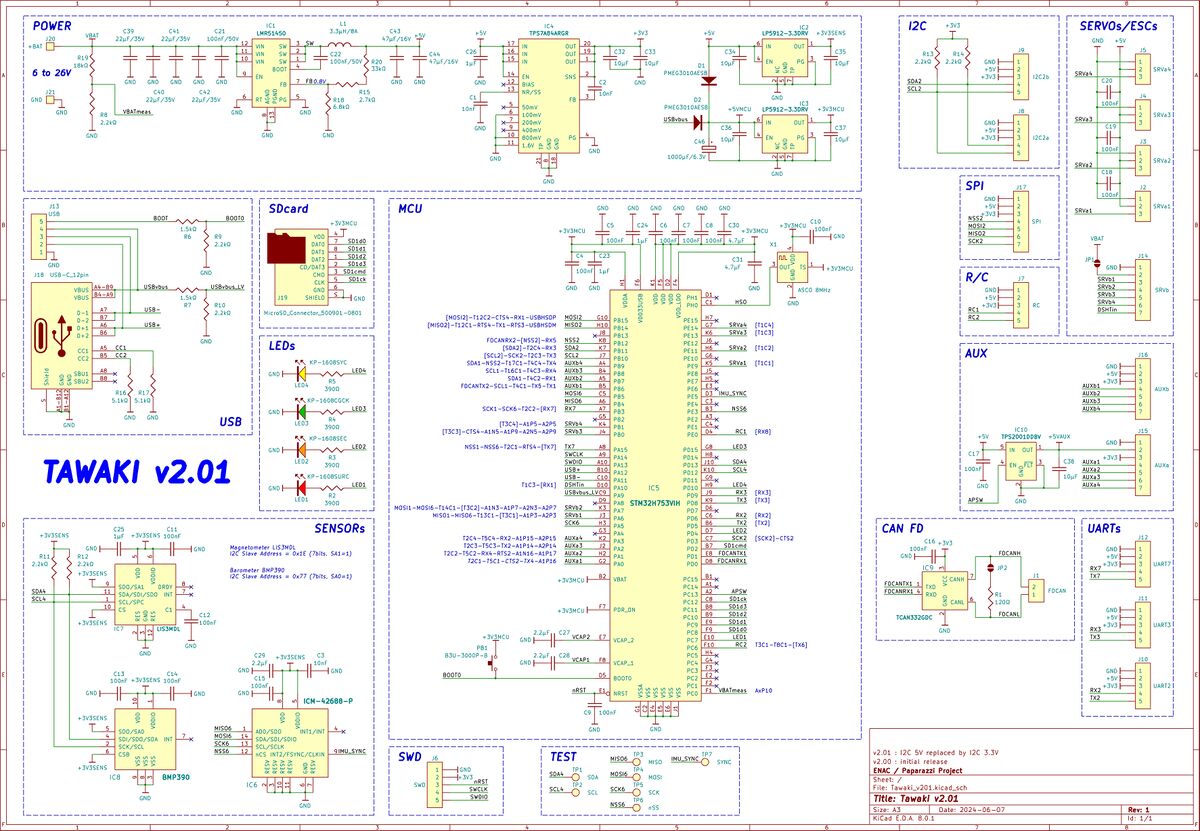
Task: Click the SENSORS section heading
Action: tap(341, 526)
